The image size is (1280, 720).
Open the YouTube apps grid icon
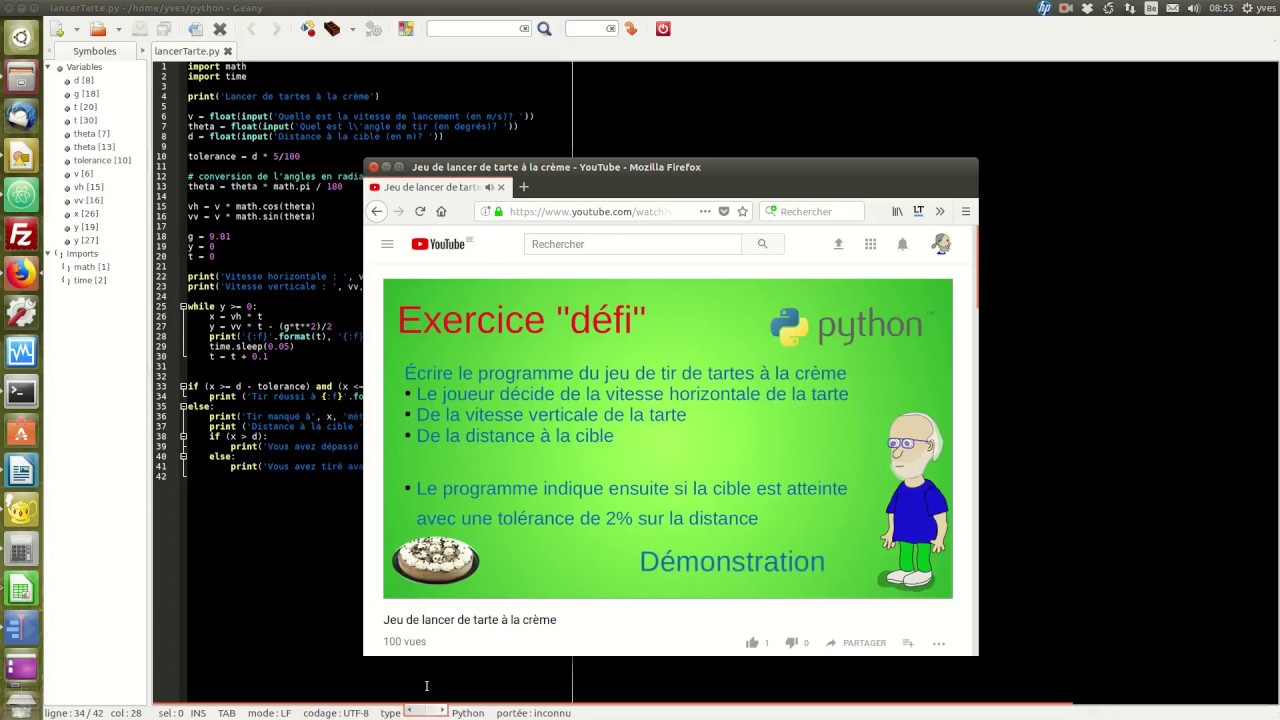pos(870,244)
